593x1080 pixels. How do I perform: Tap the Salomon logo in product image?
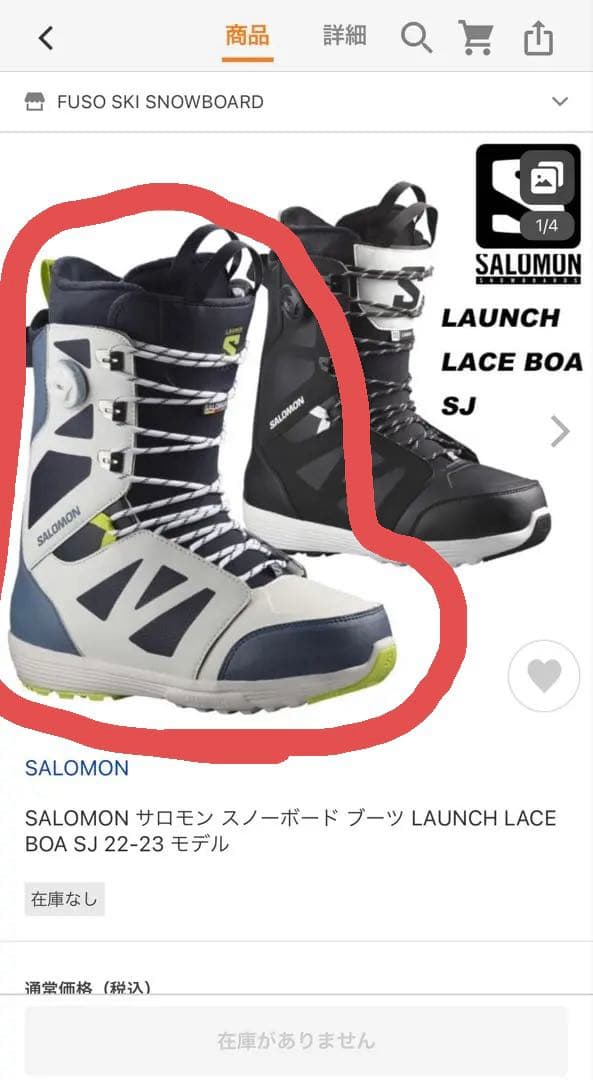[x=528, y=213]
